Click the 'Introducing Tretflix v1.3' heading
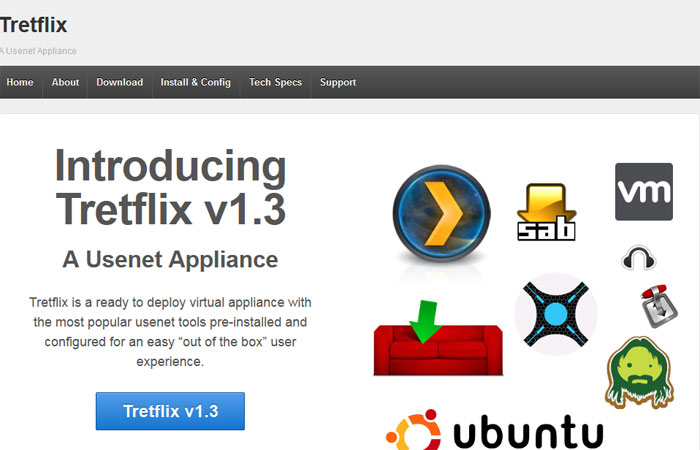This screenshot has width=700, height=450. coord(170,187)
